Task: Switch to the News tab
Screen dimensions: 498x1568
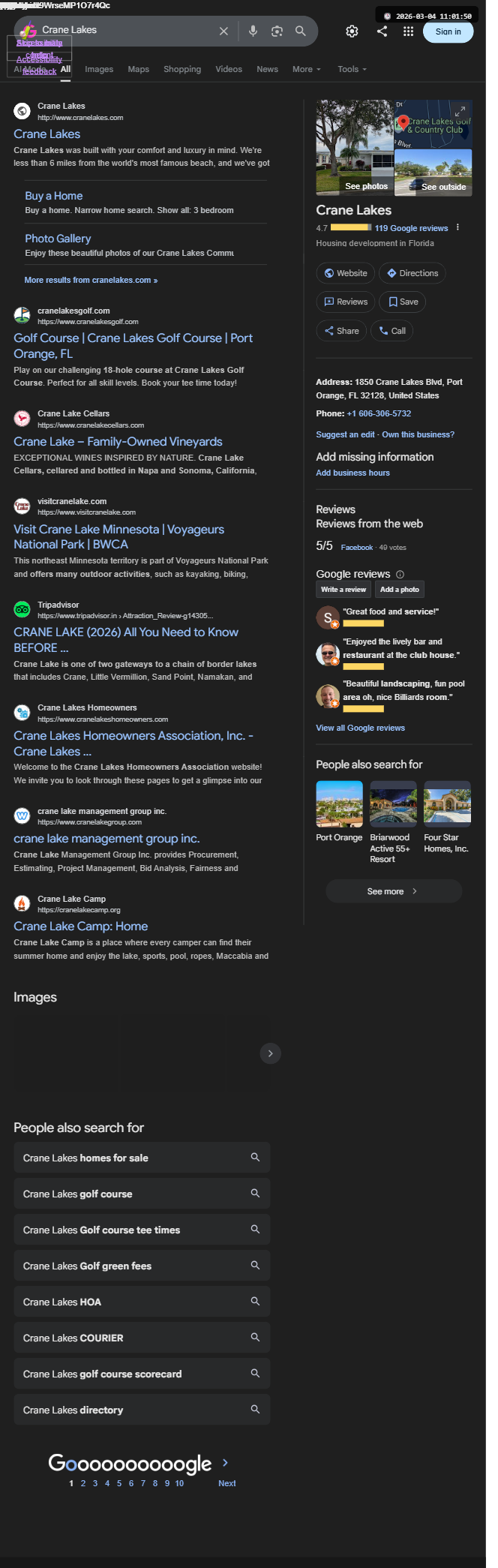Action: [x=267, y=69]
